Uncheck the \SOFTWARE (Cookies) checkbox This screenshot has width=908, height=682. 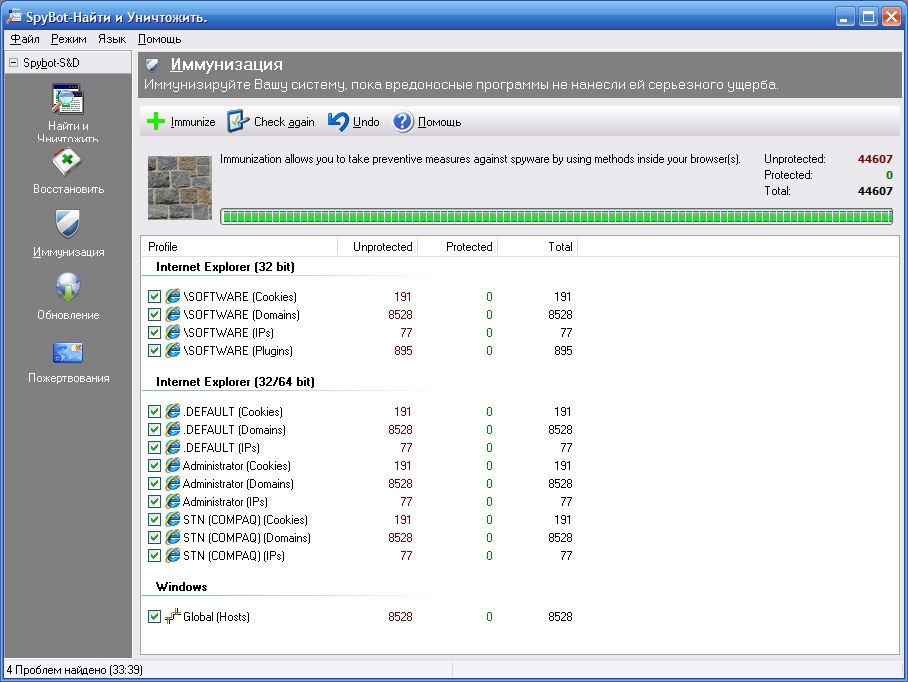[x=154, y=296]
